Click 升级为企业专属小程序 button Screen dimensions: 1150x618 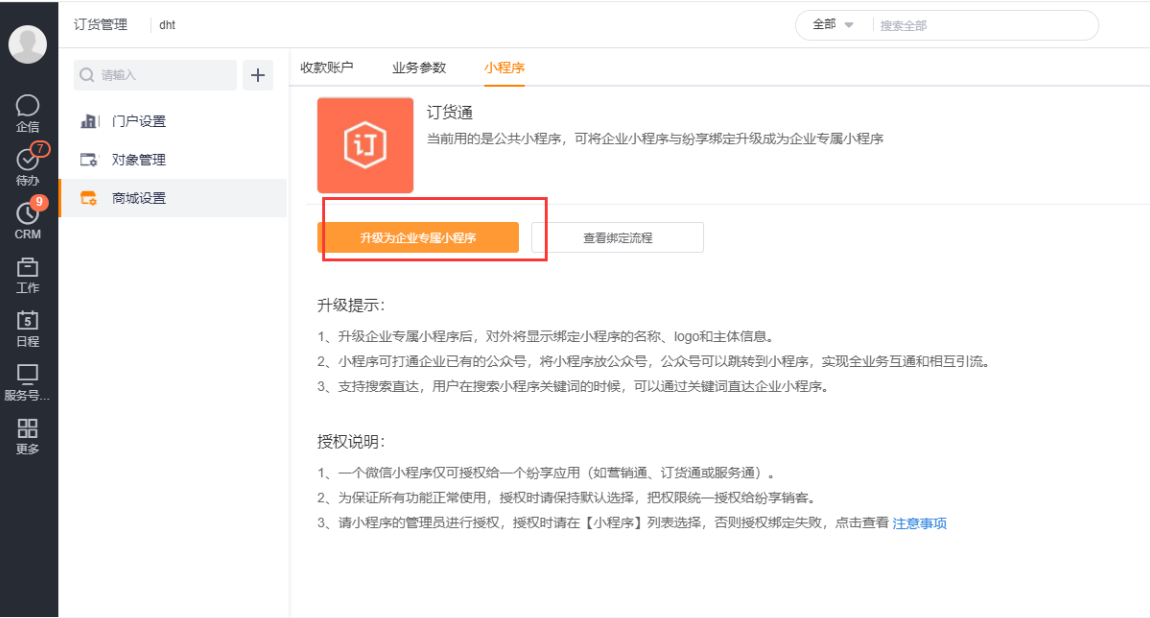pyautogui.click(x=418, y=238)
